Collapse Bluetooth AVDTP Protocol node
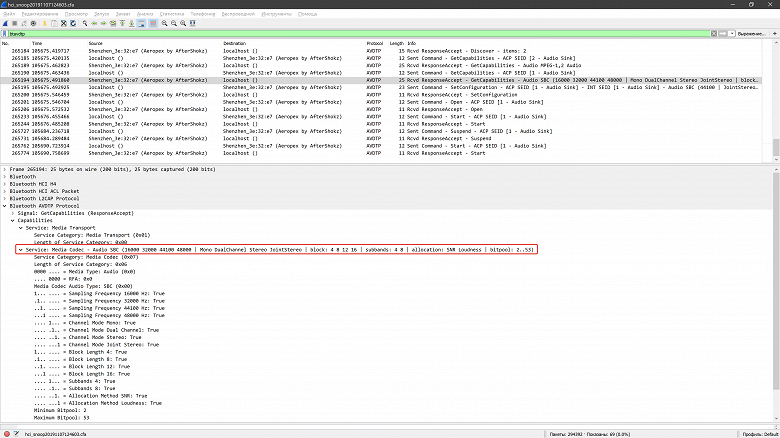 click(x=5, y=206)
